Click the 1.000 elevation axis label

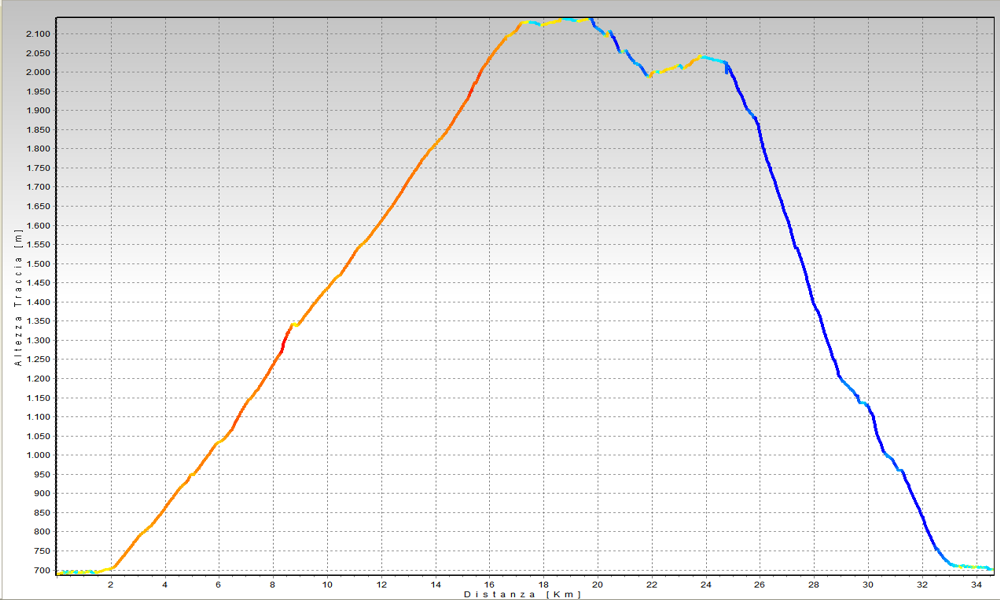point(36,455)
